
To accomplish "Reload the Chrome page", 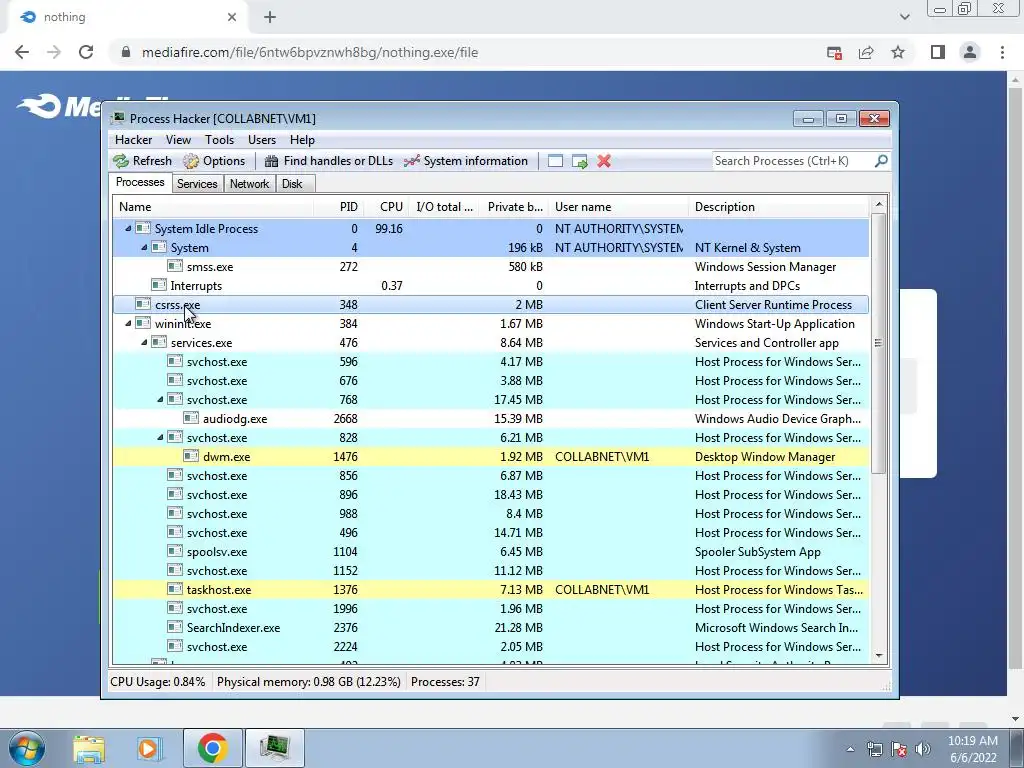I will click(x=86, y=52).
